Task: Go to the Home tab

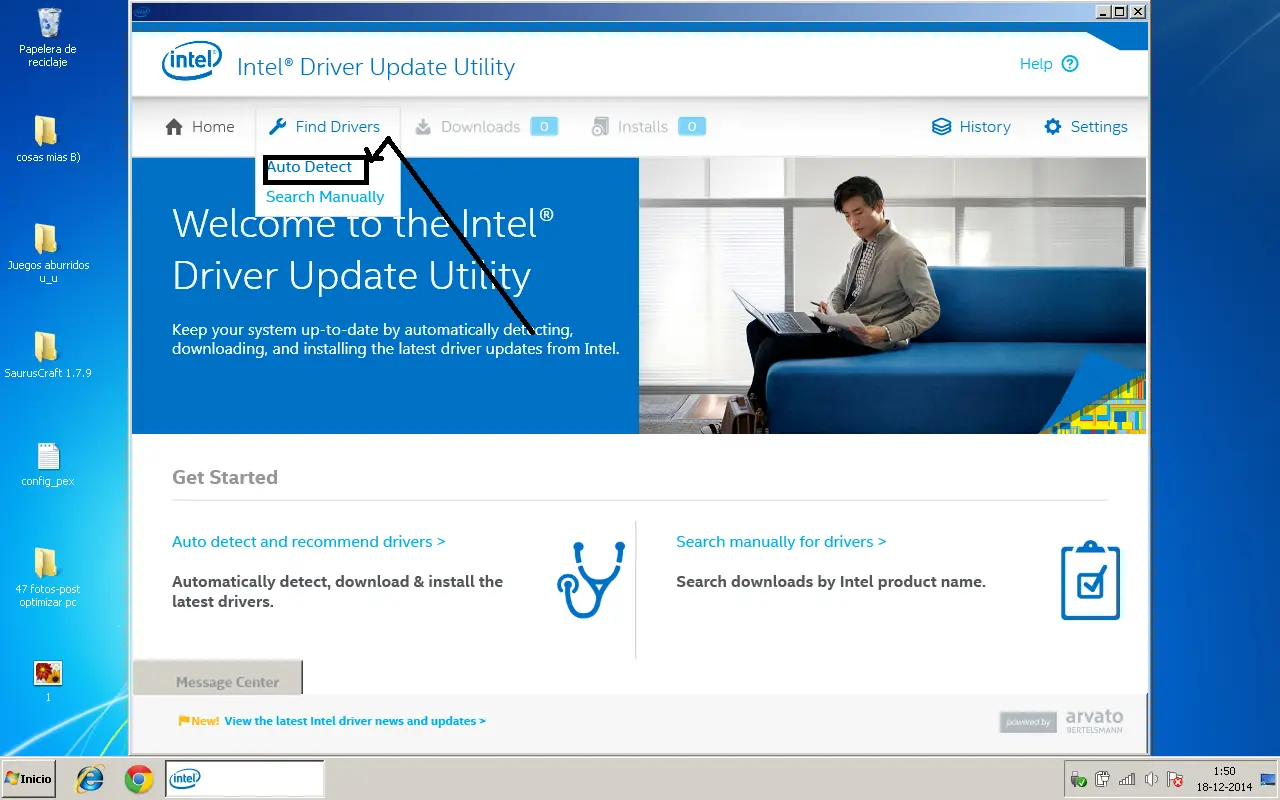Action: pos(200,127)
